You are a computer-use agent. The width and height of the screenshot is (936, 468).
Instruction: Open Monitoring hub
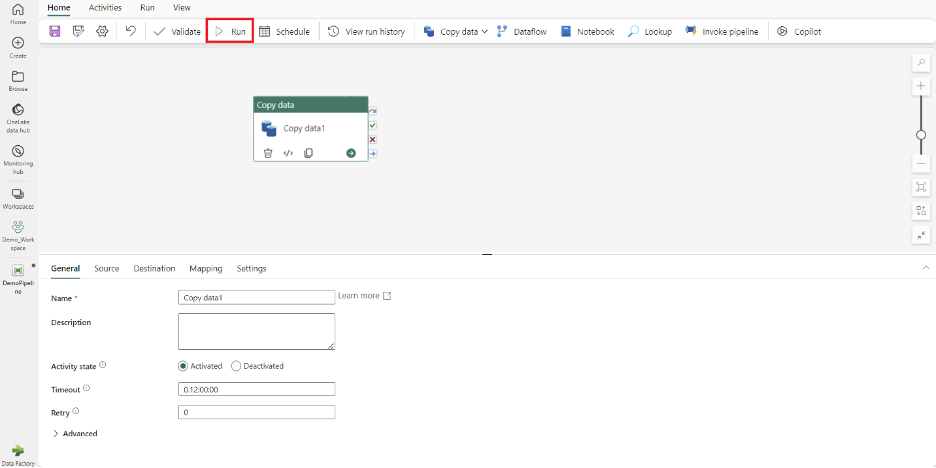coord(18,159)
